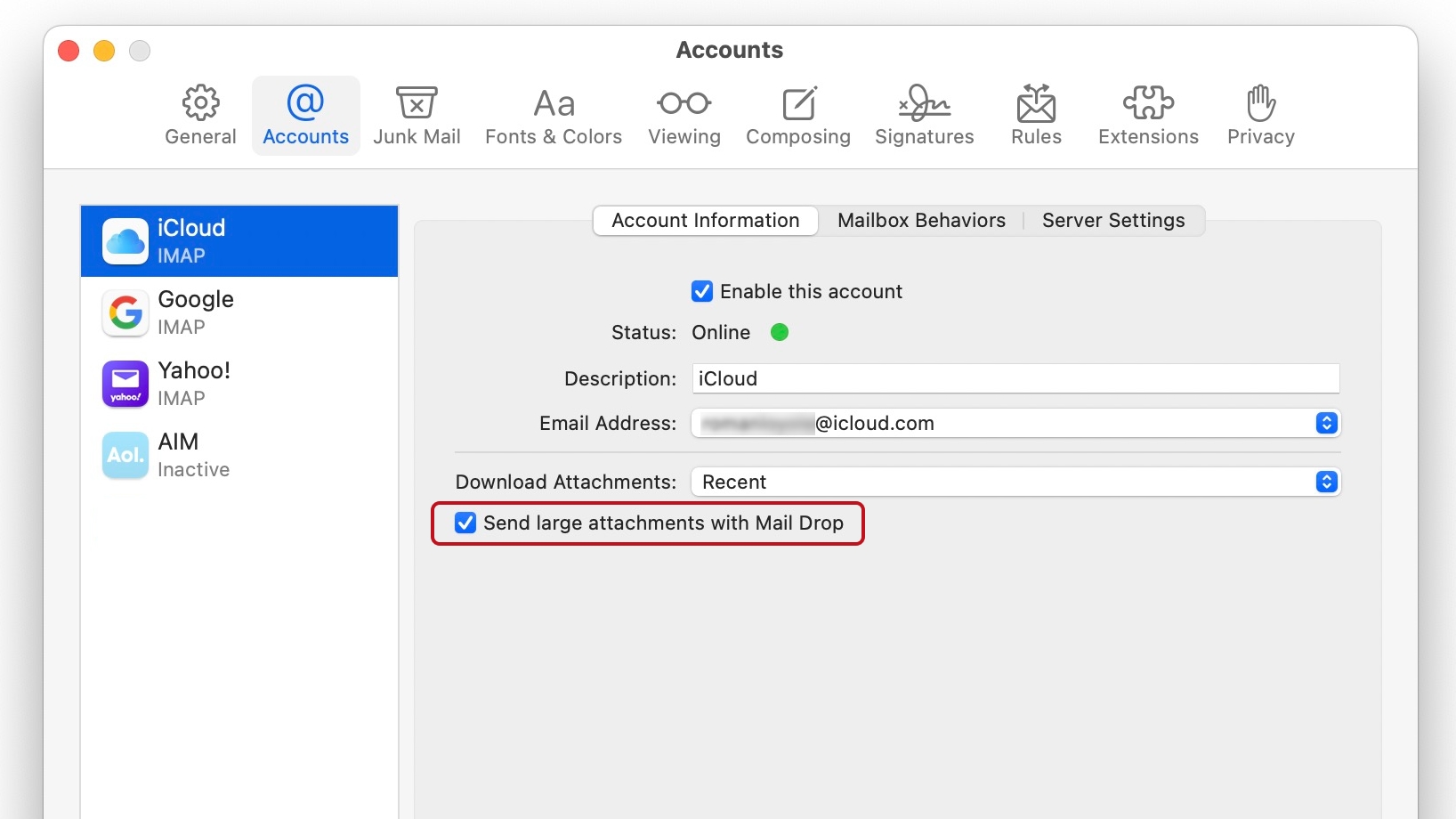Switch to the Mailbox Behaviors tab

click(920, 220)
